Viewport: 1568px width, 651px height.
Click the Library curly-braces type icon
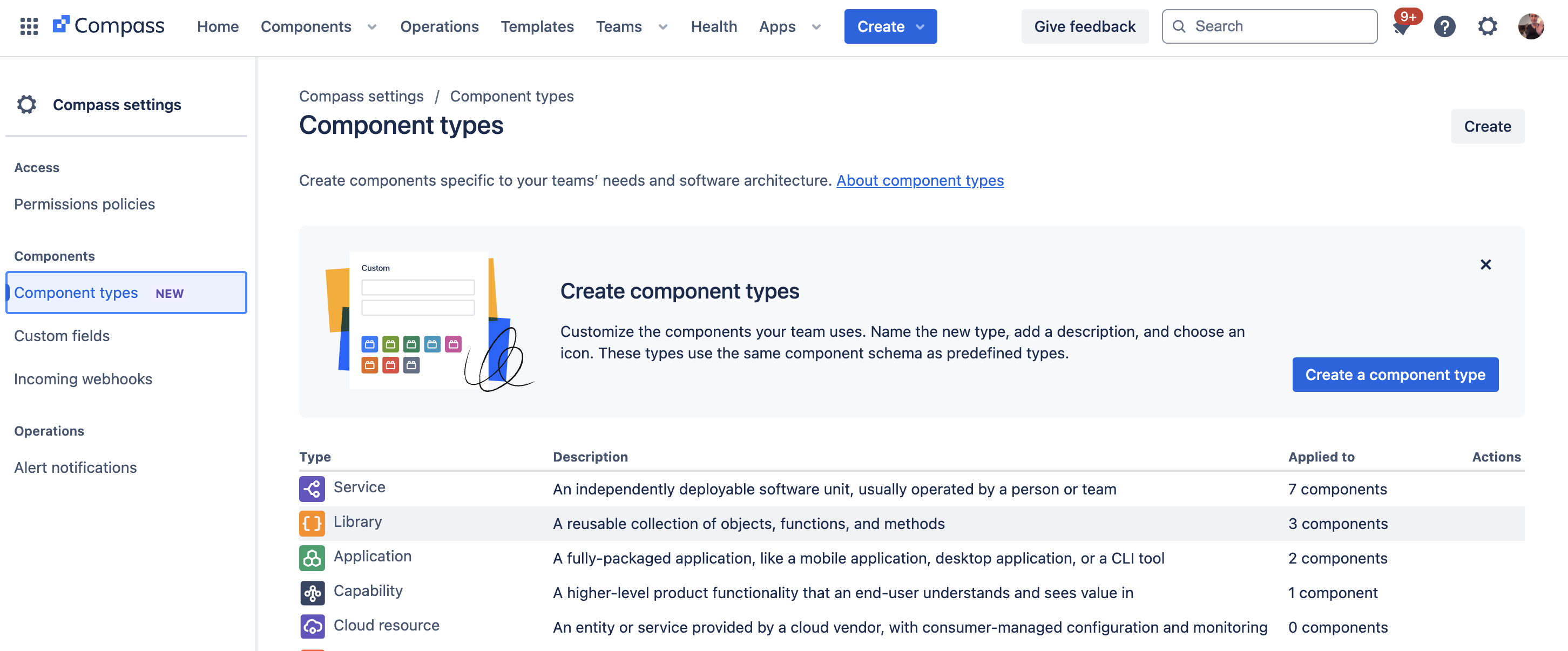[312, 523]
